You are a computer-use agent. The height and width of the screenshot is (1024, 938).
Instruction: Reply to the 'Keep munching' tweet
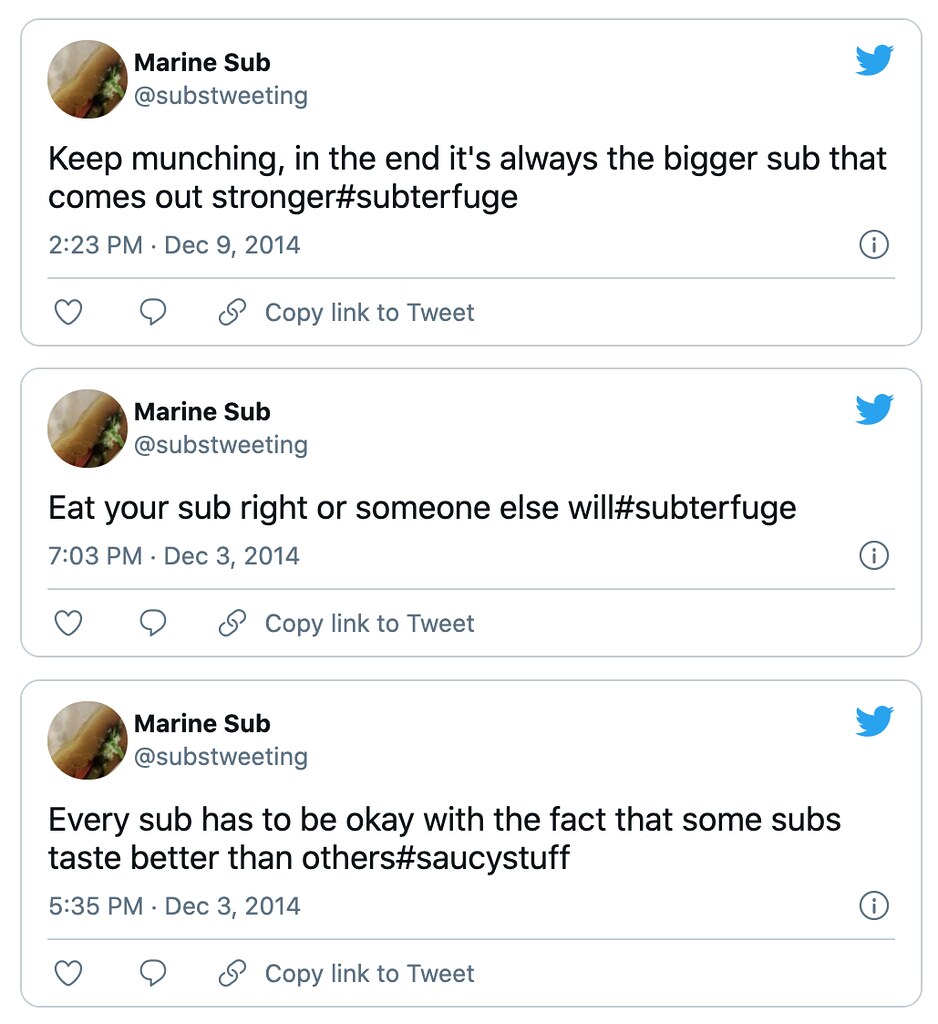click(x=153, y=312)
